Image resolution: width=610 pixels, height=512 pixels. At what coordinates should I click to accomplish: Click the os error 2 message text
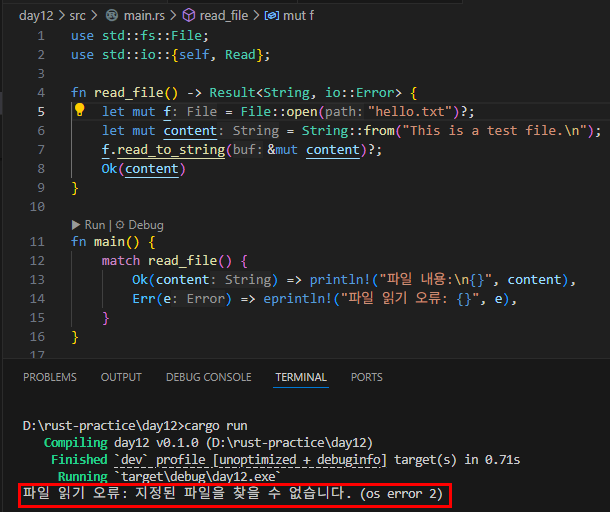(x=401, y=494)
